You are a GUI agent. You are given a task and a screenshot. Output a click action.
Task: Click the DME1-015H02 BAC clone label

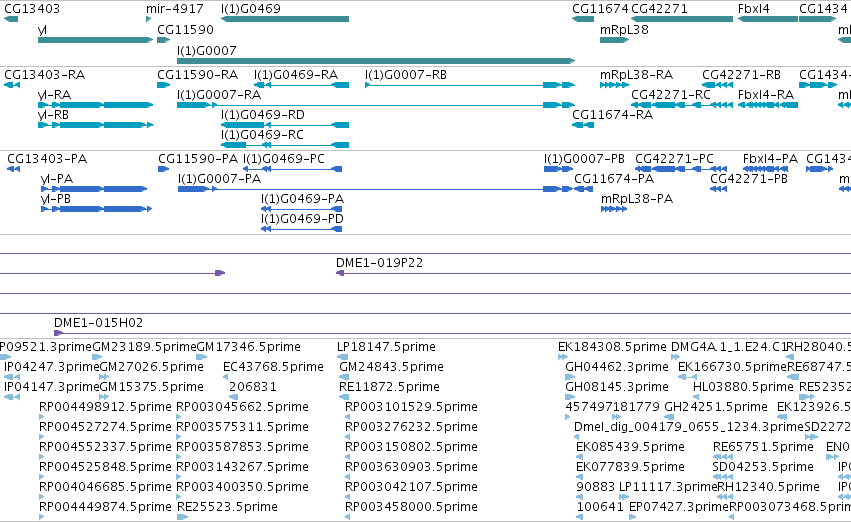(99, 323)
